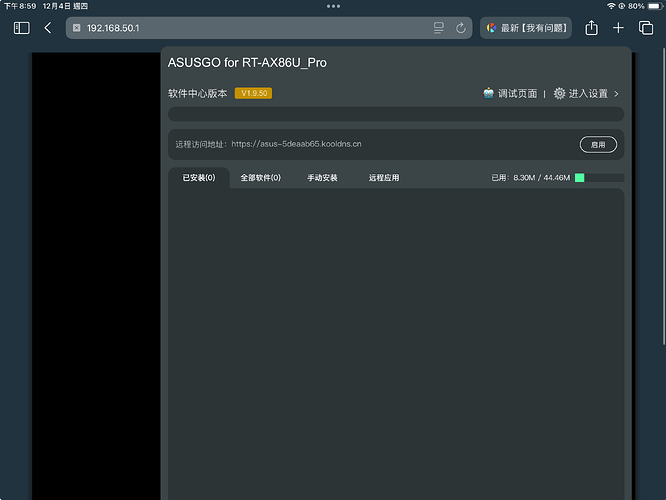Click the 调试页面 link
This screenshot has width=666, height=500.
tap(517, 93)
